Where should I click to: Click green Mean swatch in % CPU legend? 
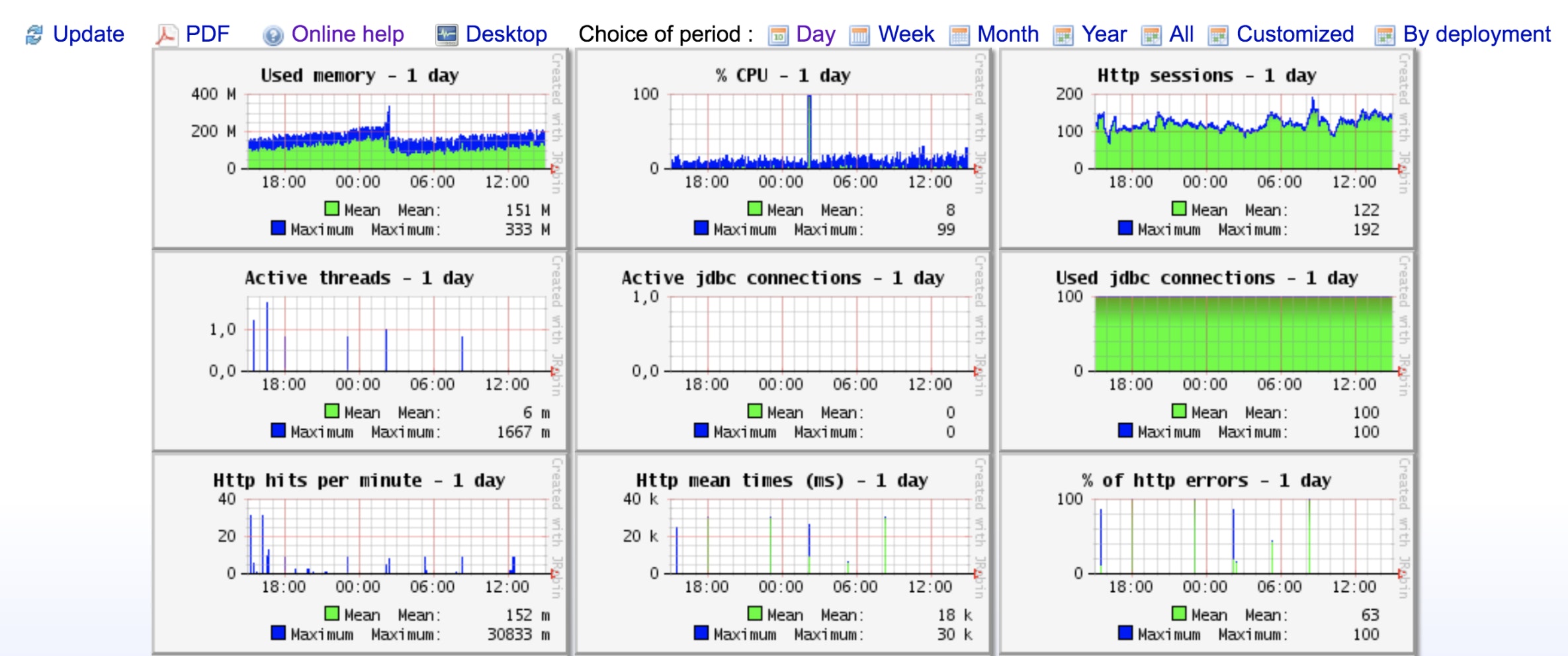755,209
